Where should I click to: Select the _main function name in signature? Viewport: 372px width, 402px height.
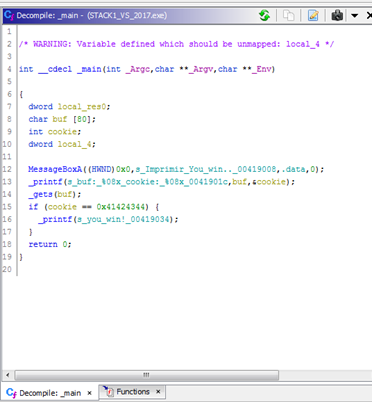pos(89,69)
